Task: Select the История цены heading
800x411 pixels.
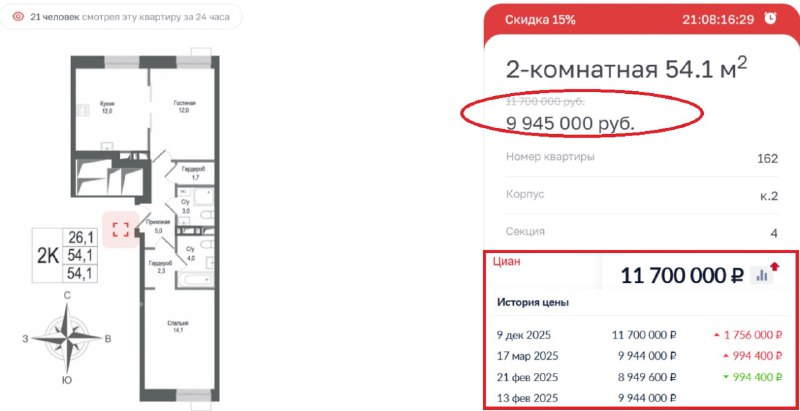Action: (x=533, y=302)
